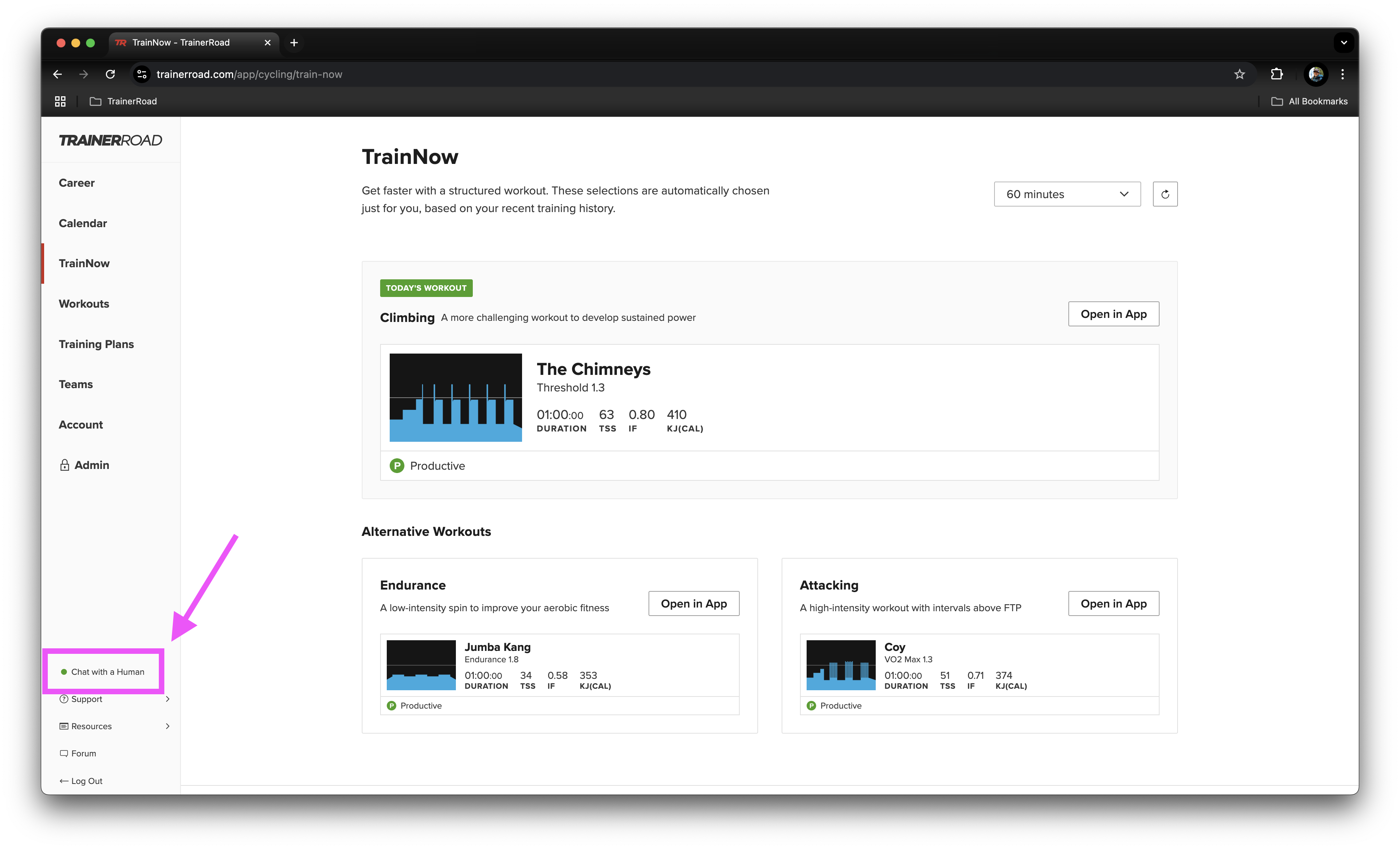Open the 60 minutes duration dropdown
Image resolution: width=1400 pixels, height=849 pixels.
tap(1067, 194)
